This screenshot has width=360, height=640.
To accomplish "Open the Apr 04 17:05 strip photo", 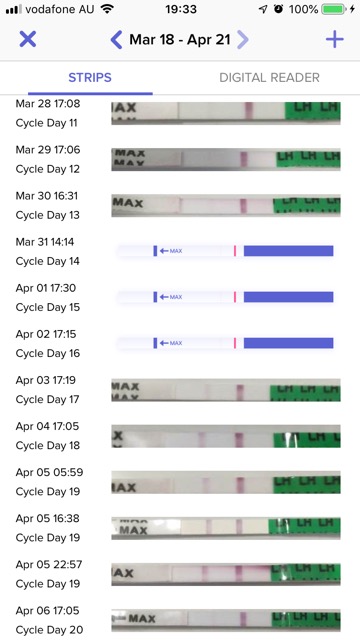I will point(226,436).
